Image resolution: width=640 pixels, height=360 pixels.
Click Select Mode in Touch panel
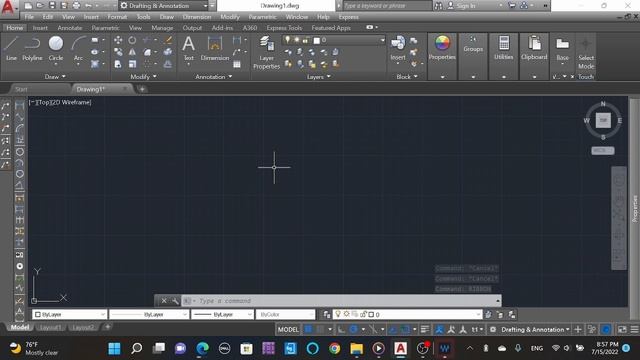586,53
